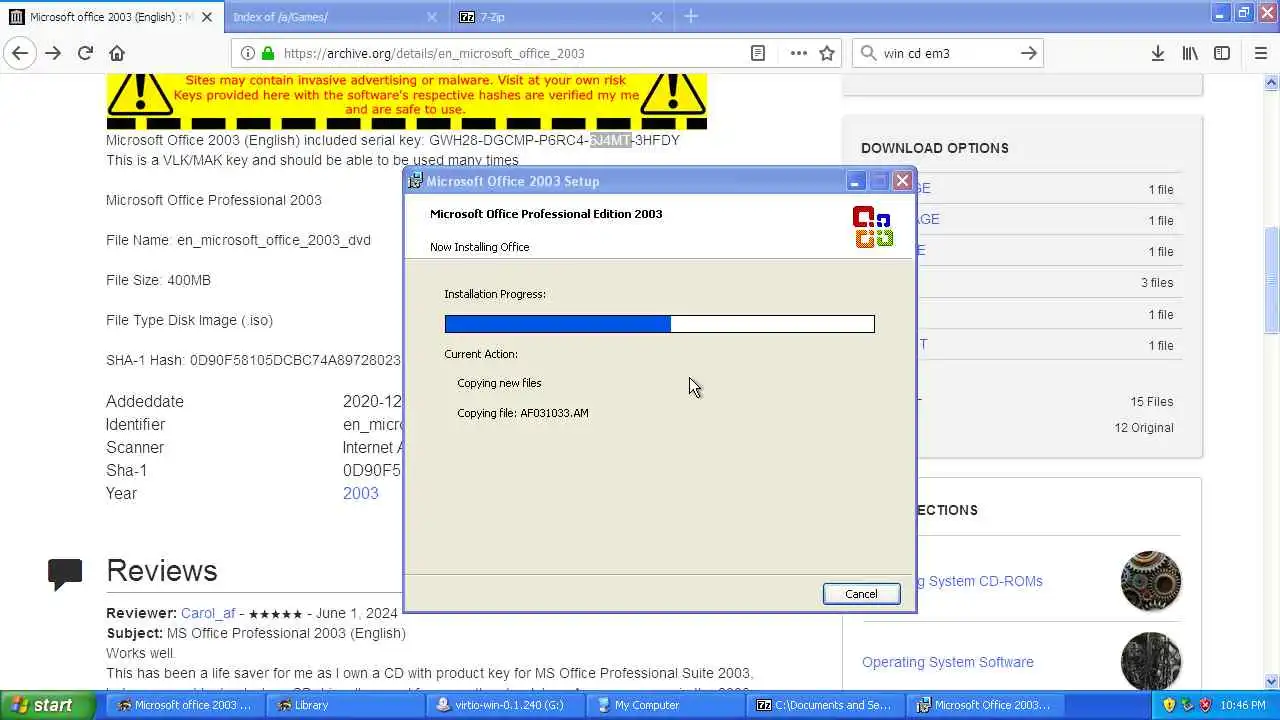This screenshot has height=720, width=1280.
Task: Cancel the Office 2003 installation
Action: click(861, 594)
